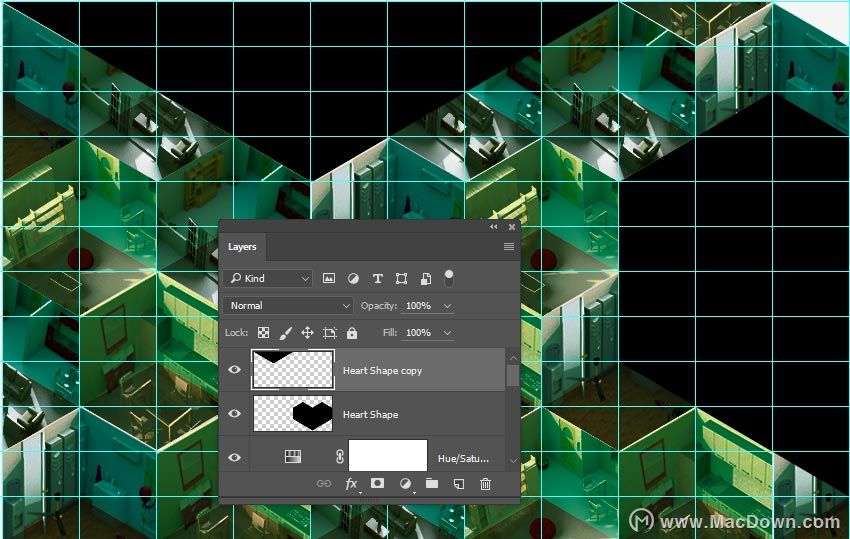Collapse panel with double-arrow icon
The image size is (850, 539).
pos(493,227)
